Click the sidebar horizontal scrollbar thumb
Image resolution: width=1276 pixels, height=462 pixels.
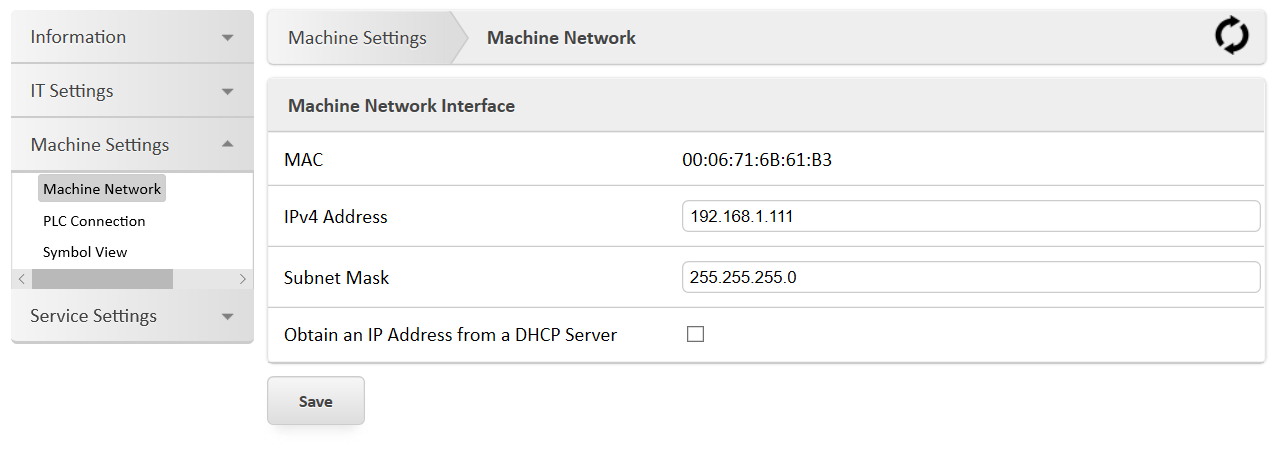click(102, 279)
